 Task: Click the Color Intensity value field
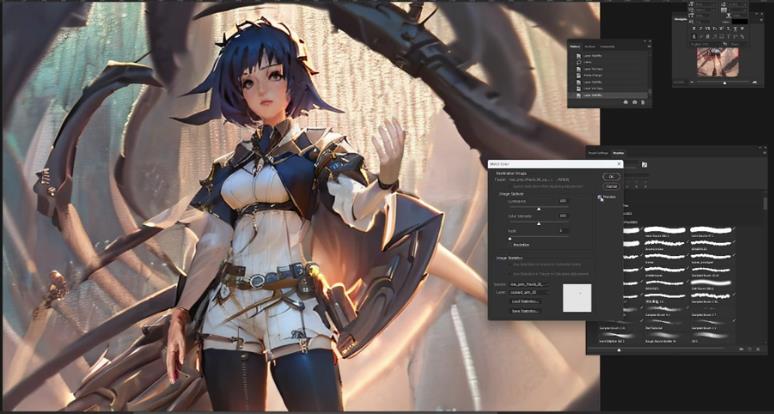tap(563, 216)
